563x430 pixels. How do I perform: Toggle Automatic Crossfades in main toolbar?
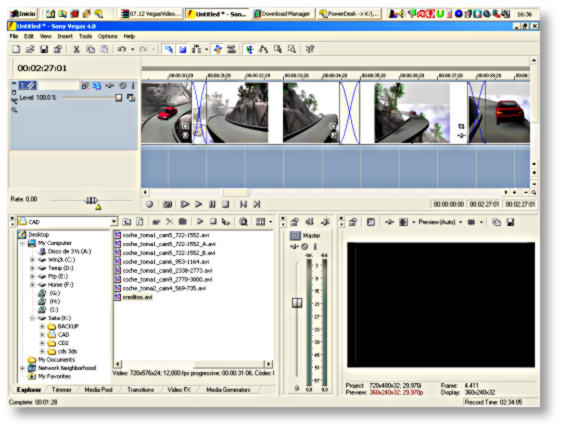click(183, 49)
